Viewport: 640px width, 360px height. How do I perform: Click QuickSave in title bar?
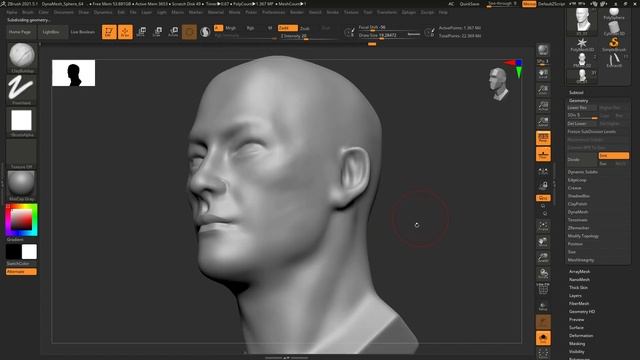469,4
